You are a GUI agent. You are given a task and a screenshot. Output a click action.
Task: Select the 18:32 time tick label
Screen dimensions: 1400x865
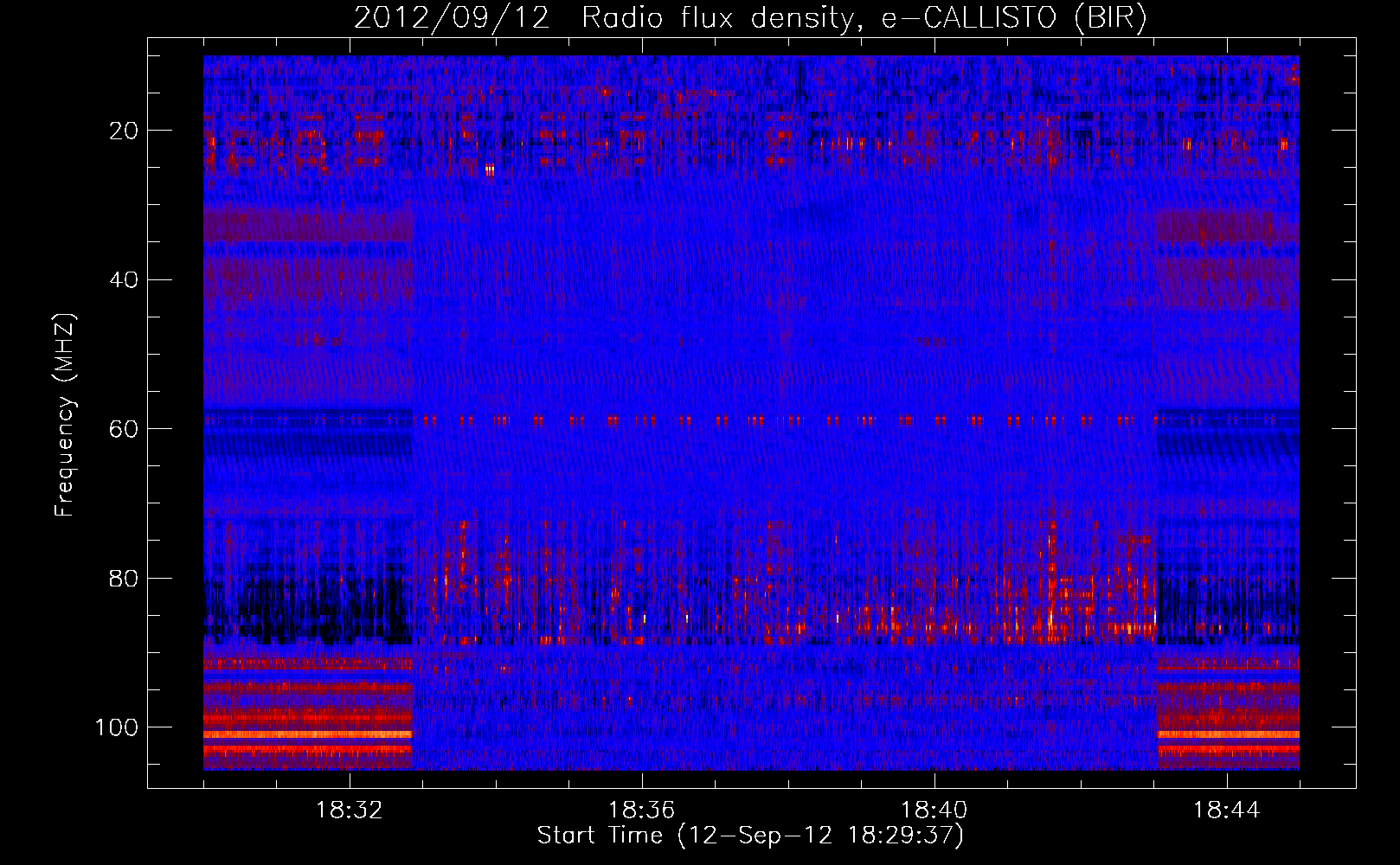point(350,811)
